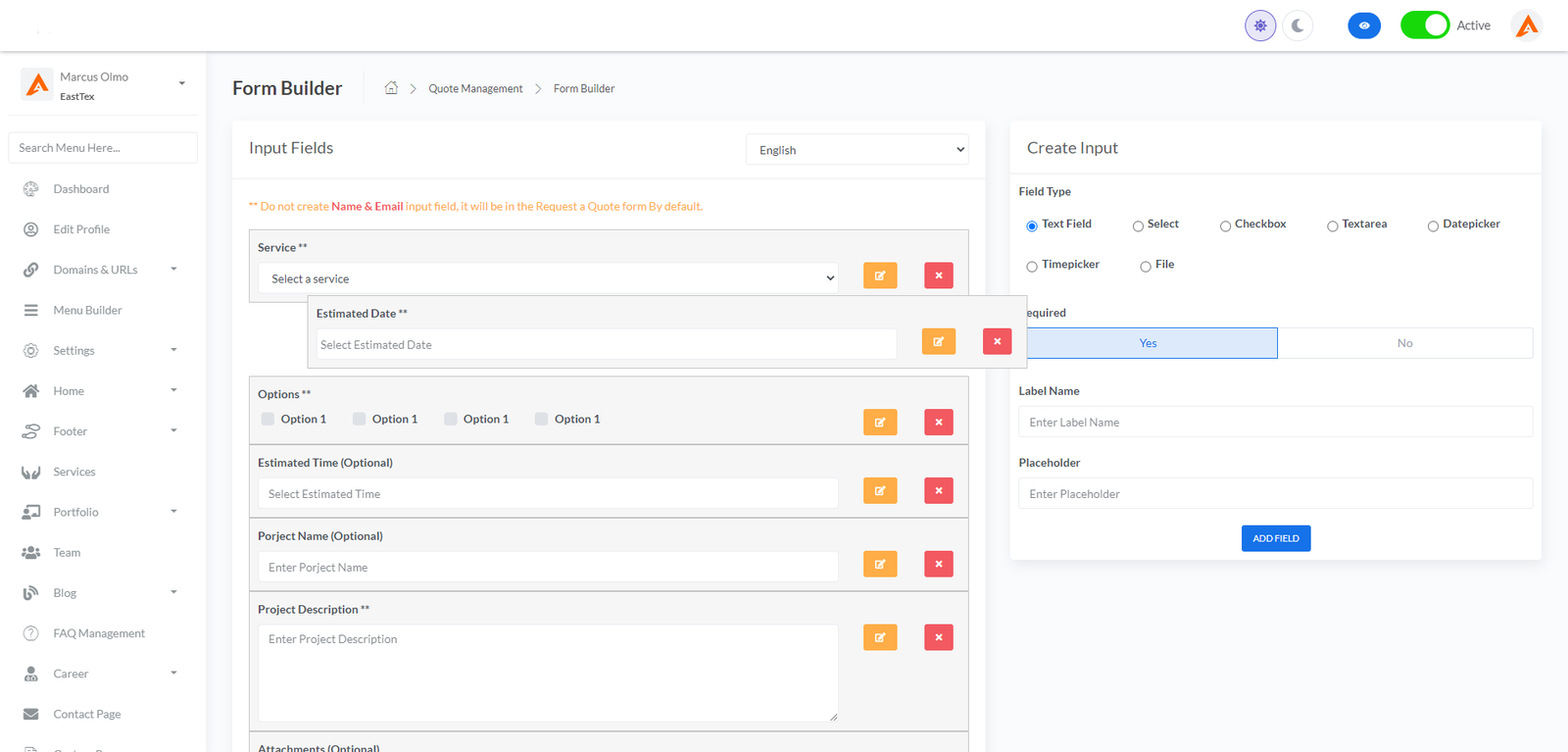This screenshot has width=1568, height=752.
Task: Click the home icon in breadcrumb
Action: pyautogui.click(x=391, y=88)
